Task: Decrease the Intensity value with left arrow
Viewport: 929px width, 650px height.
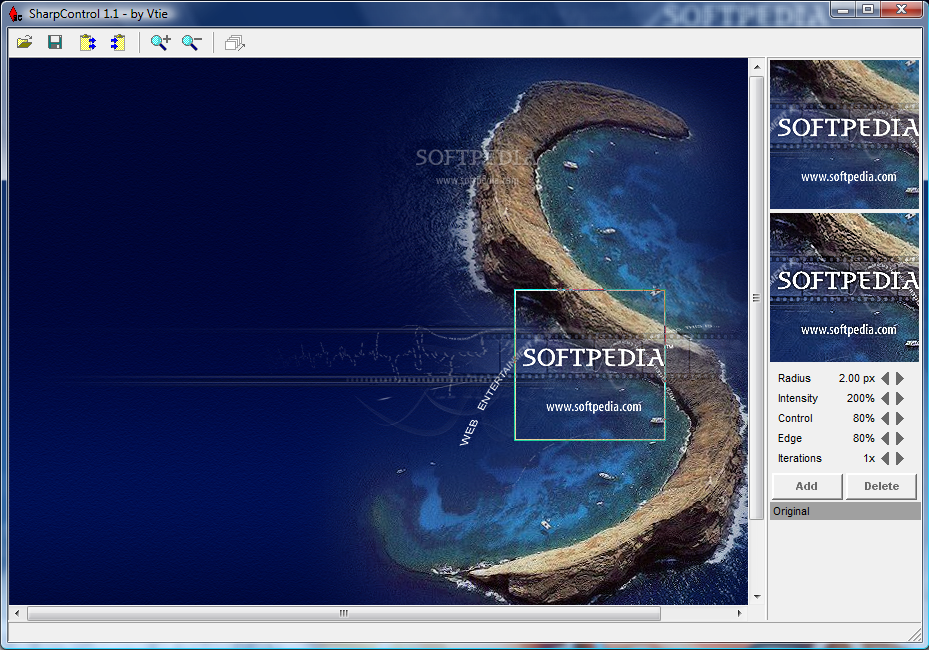Action: click(885, 398)
